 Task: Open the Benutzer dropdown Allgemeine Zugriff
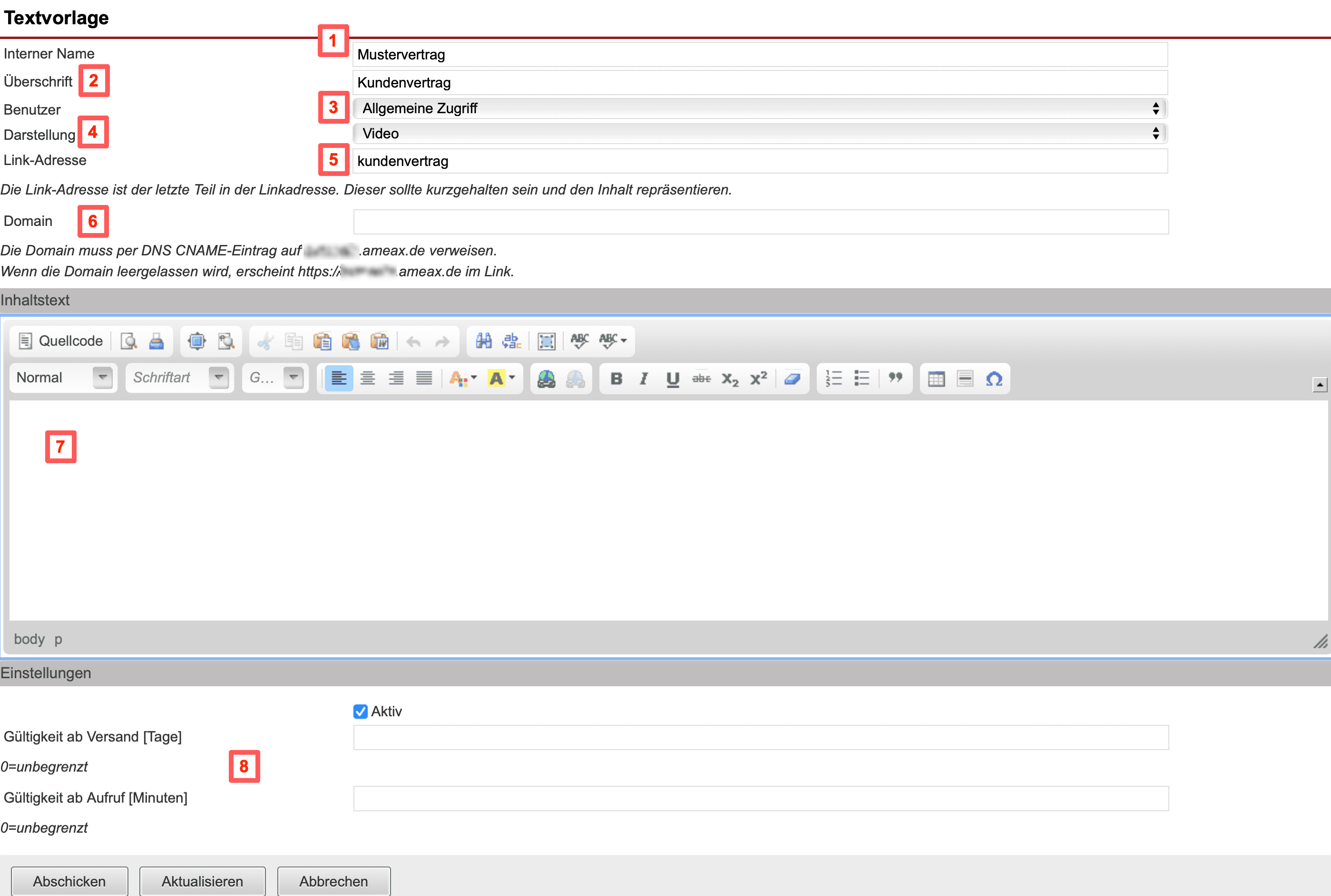pos(760,108)
